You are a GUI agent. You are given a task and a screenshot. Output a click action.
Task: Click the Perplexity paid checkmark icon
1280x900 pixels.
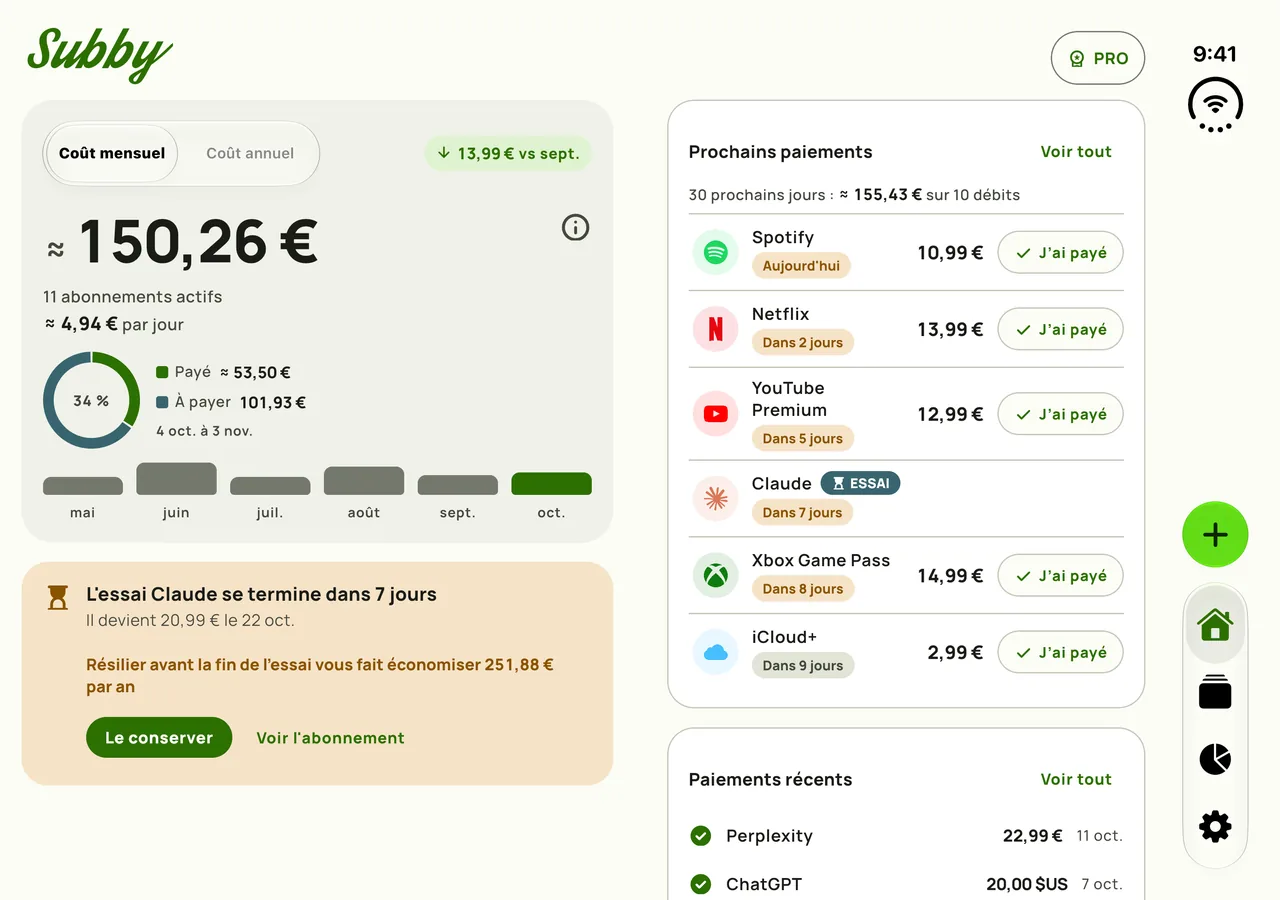(x=701, y=836)
